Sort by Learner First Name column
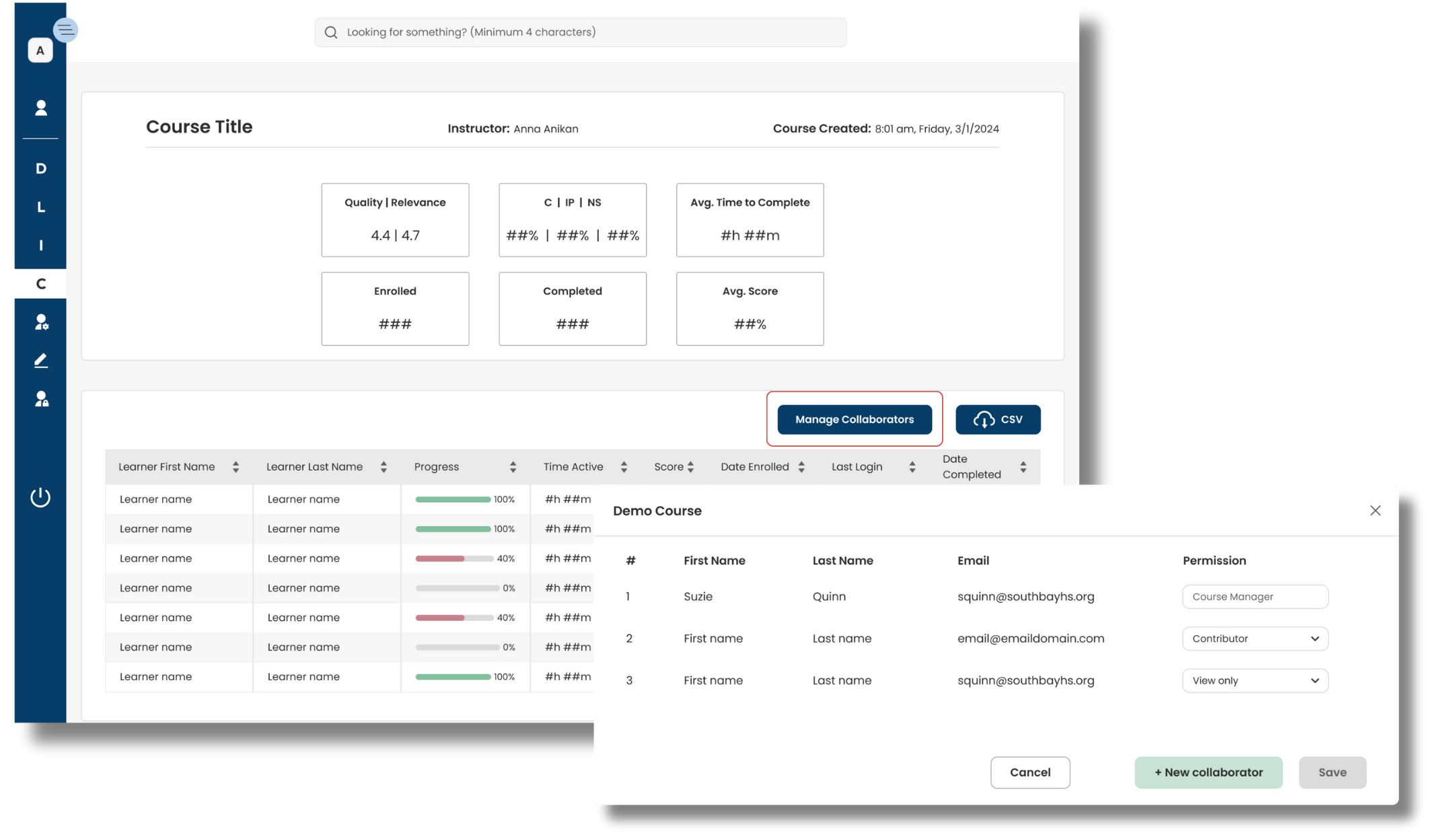Screen dimensions: 1456x837 (235, 467)
